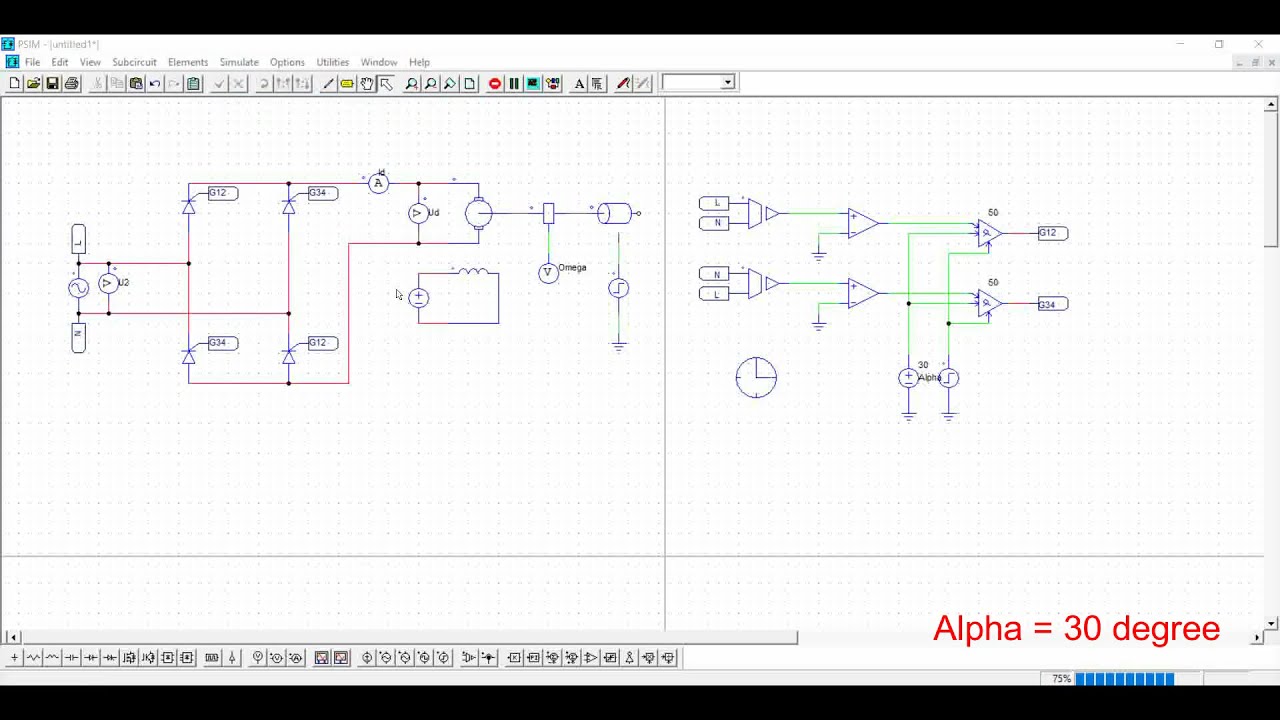Select the AC sine voltage source
This screenshot has height=720, width=1280.
coord(78,288)
